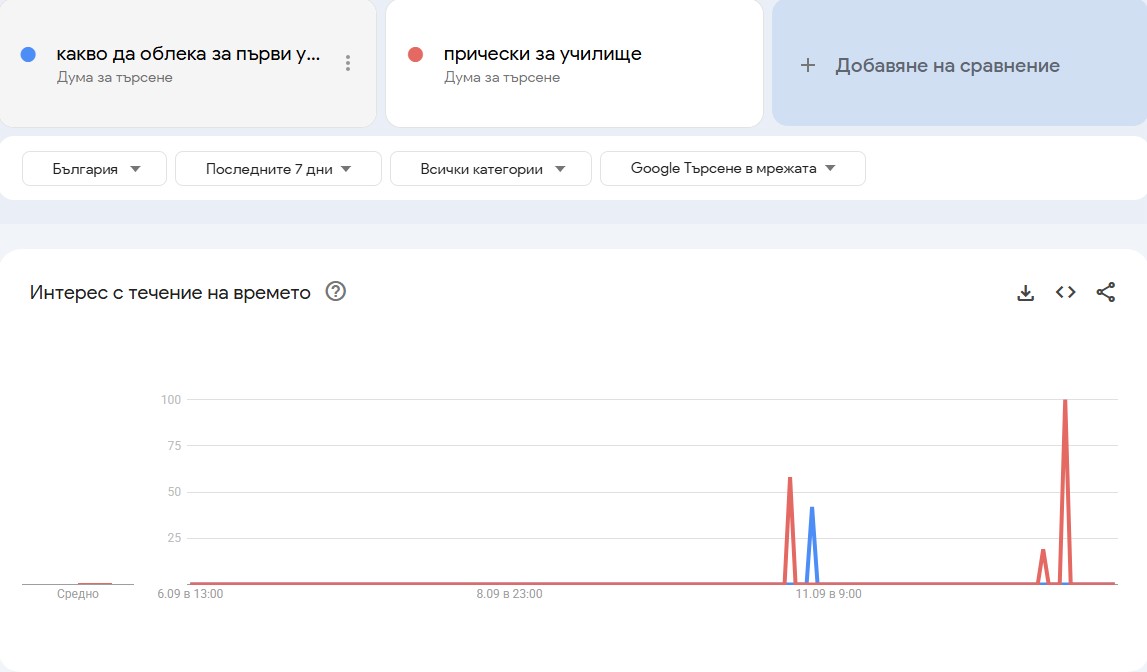This screenshot has height=672, width=1147.
Task: Open the help tooltip next to the chart title
Action: (336, 292)
